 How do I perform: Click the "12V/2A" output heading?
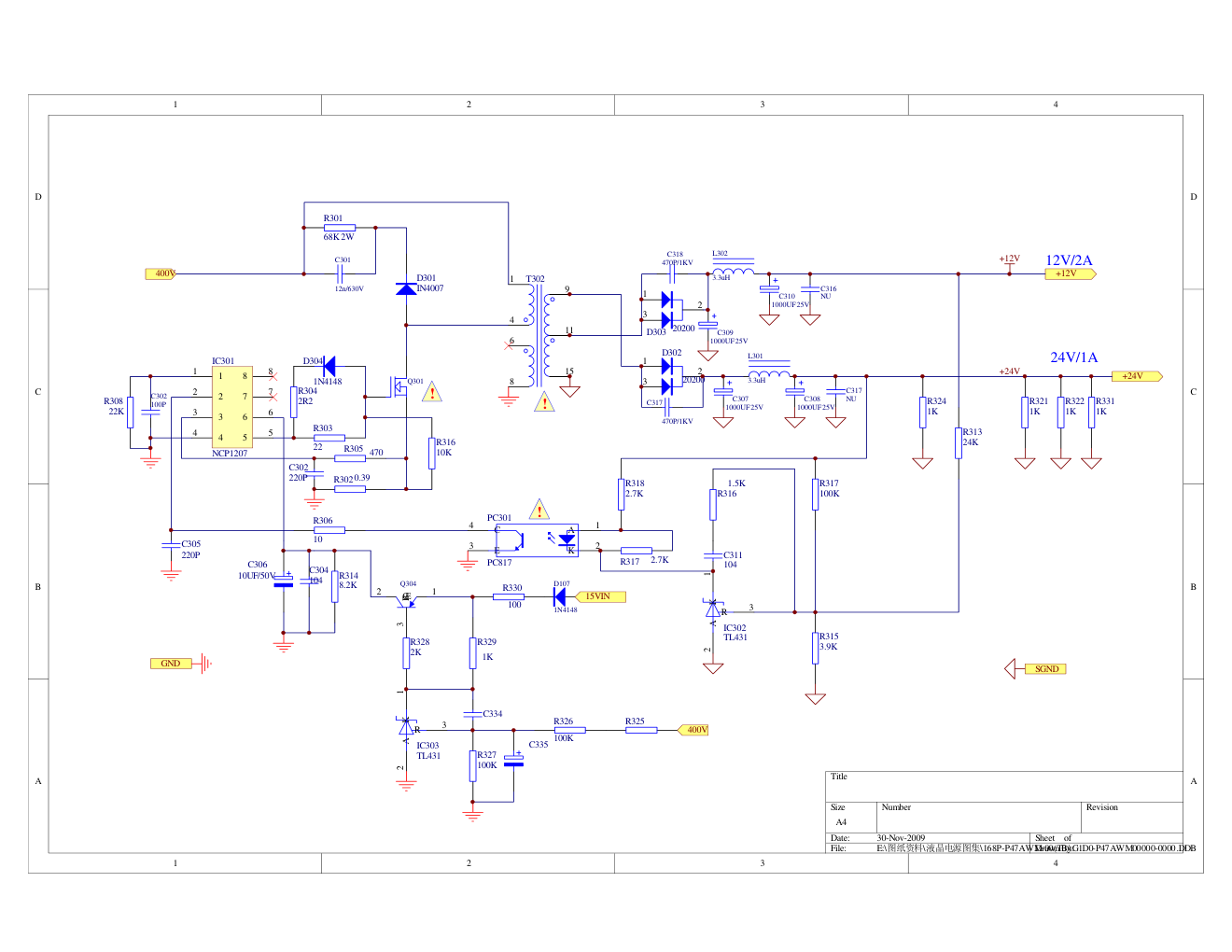(1069, 260)
